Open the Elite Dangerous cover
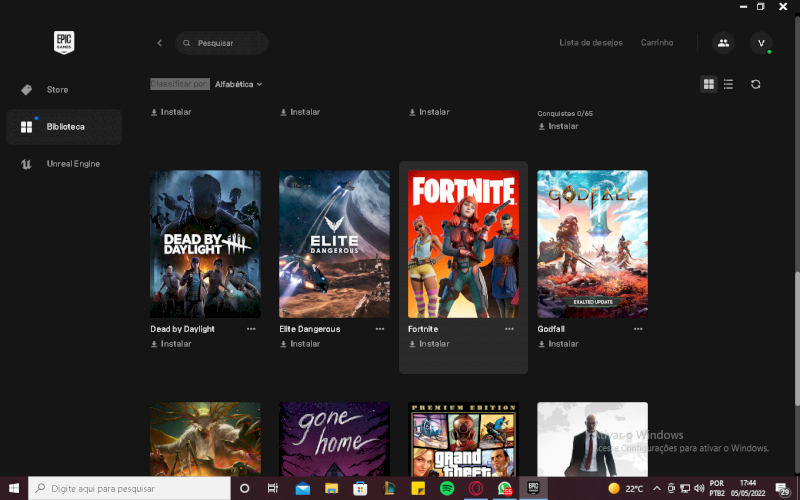This screenshot has width=800, height=500. click(x=335, y=244)
